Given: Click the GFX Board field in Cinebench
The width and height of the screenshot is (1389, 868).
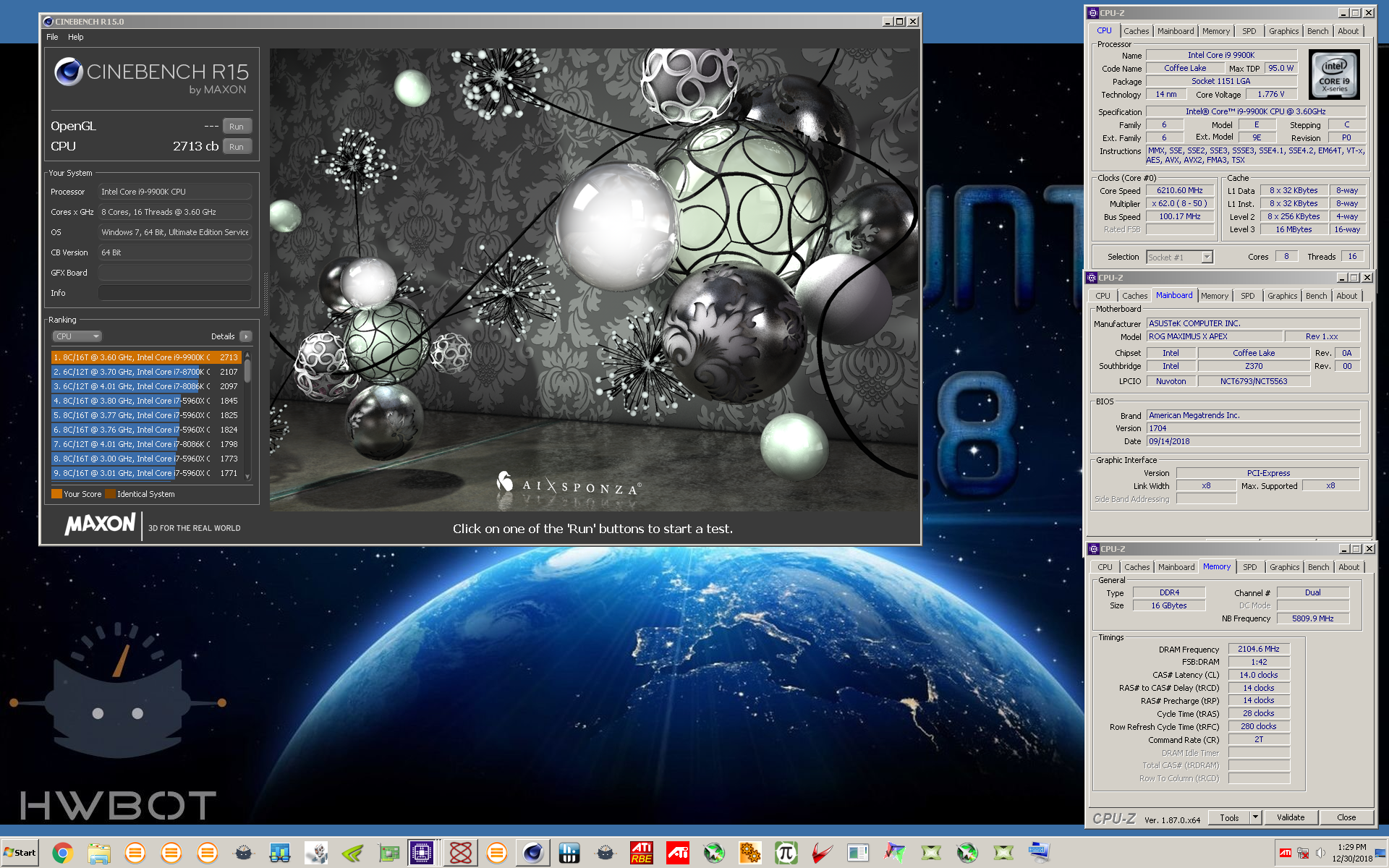Looking at the screenshot, I should [175, 273].
